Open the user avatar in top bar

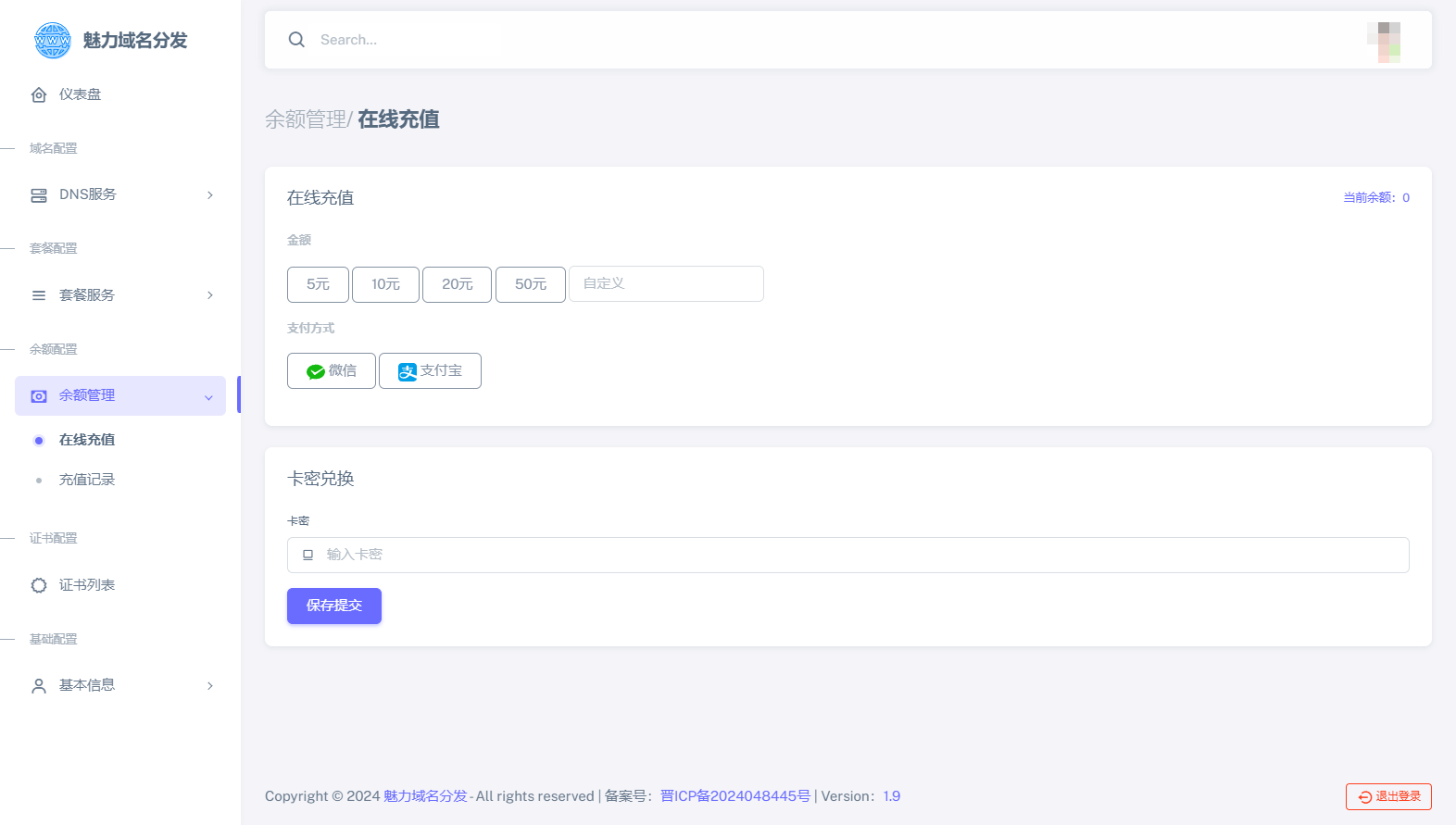(x=1384, y=42)
